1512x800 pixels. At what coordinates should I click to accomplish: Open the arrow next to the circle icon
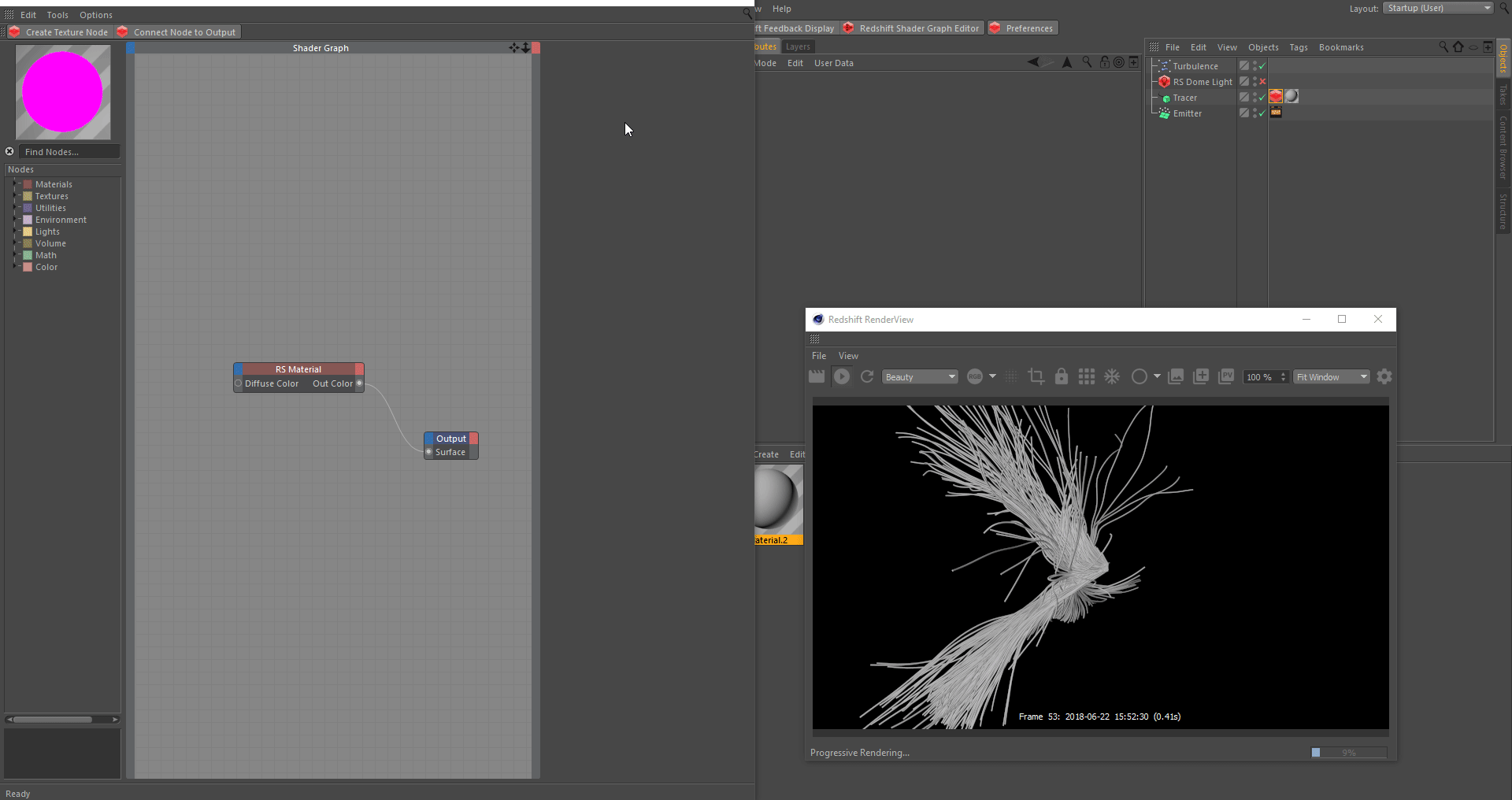click(x=1157, y=376)
